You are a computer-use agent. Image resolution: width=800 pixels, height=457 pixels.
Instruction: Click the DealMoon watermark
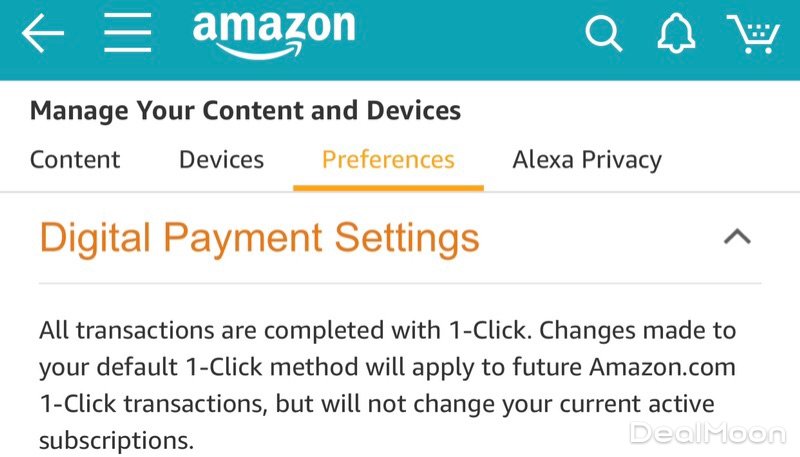[x=709, y=433]
